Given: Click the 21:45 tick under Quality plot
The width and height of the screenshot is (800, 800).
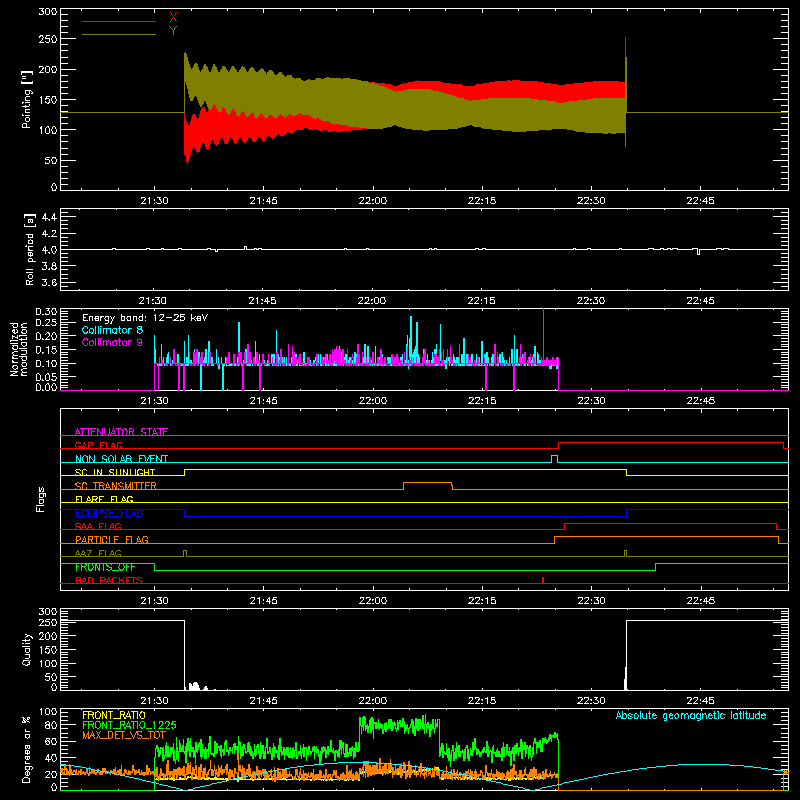Looking at the screenshot, I should point(263,701).
